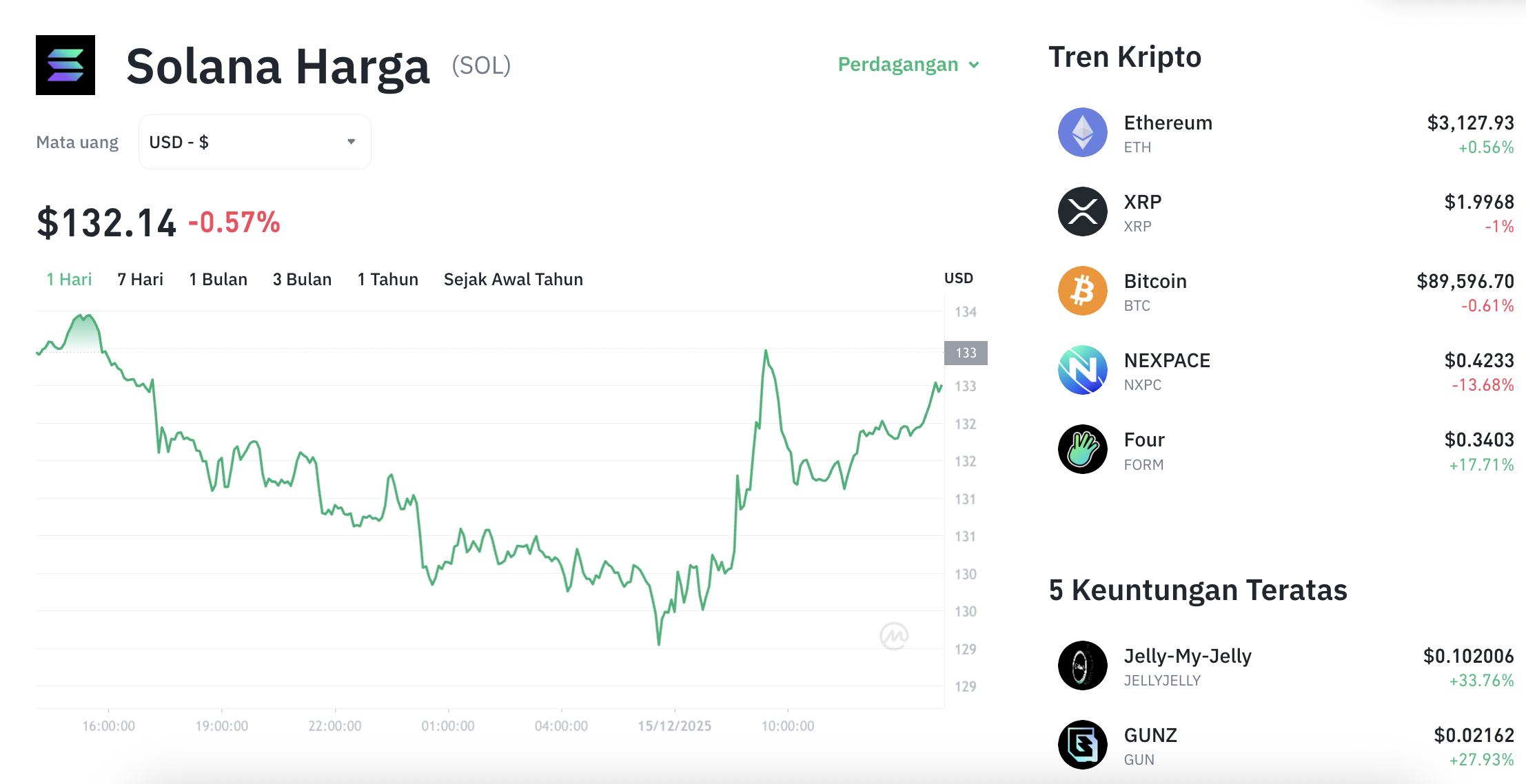Click the Jelly-My-Jelly coin icon
1526x784 pixels.
point(1082,666)
